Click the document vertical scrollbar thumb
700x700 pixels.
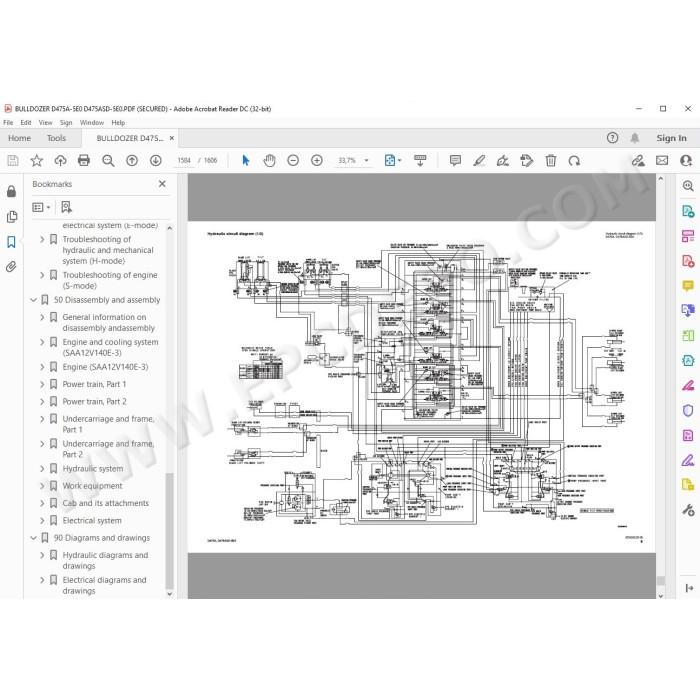point(661,580)
